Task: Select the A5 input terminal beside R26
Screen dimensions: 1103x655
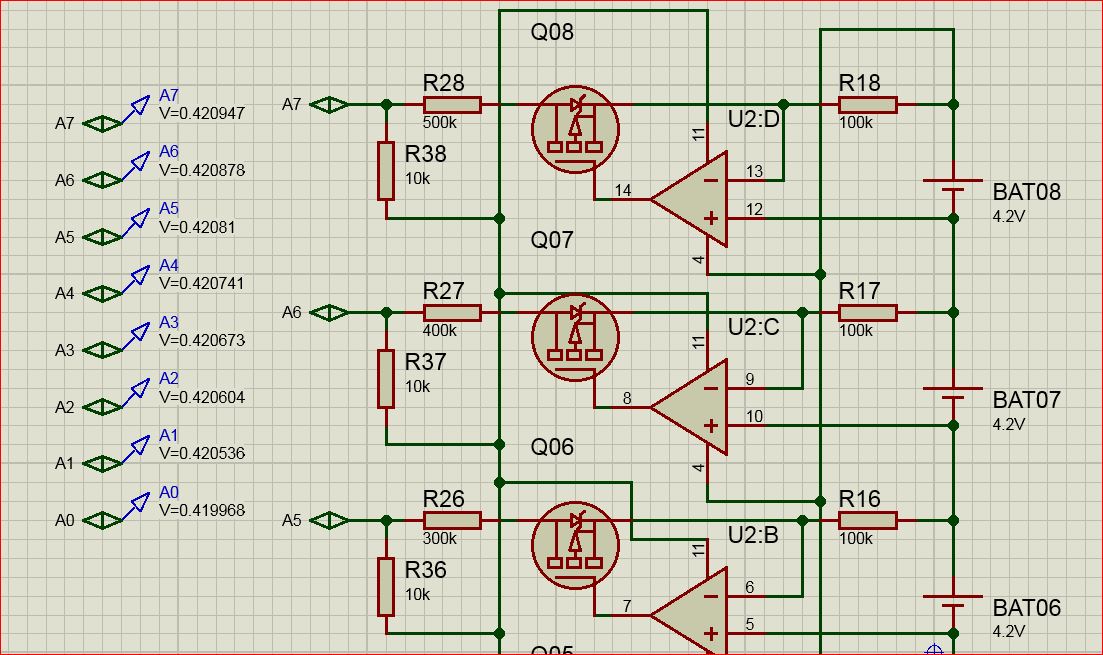Action: pos(329,521)
